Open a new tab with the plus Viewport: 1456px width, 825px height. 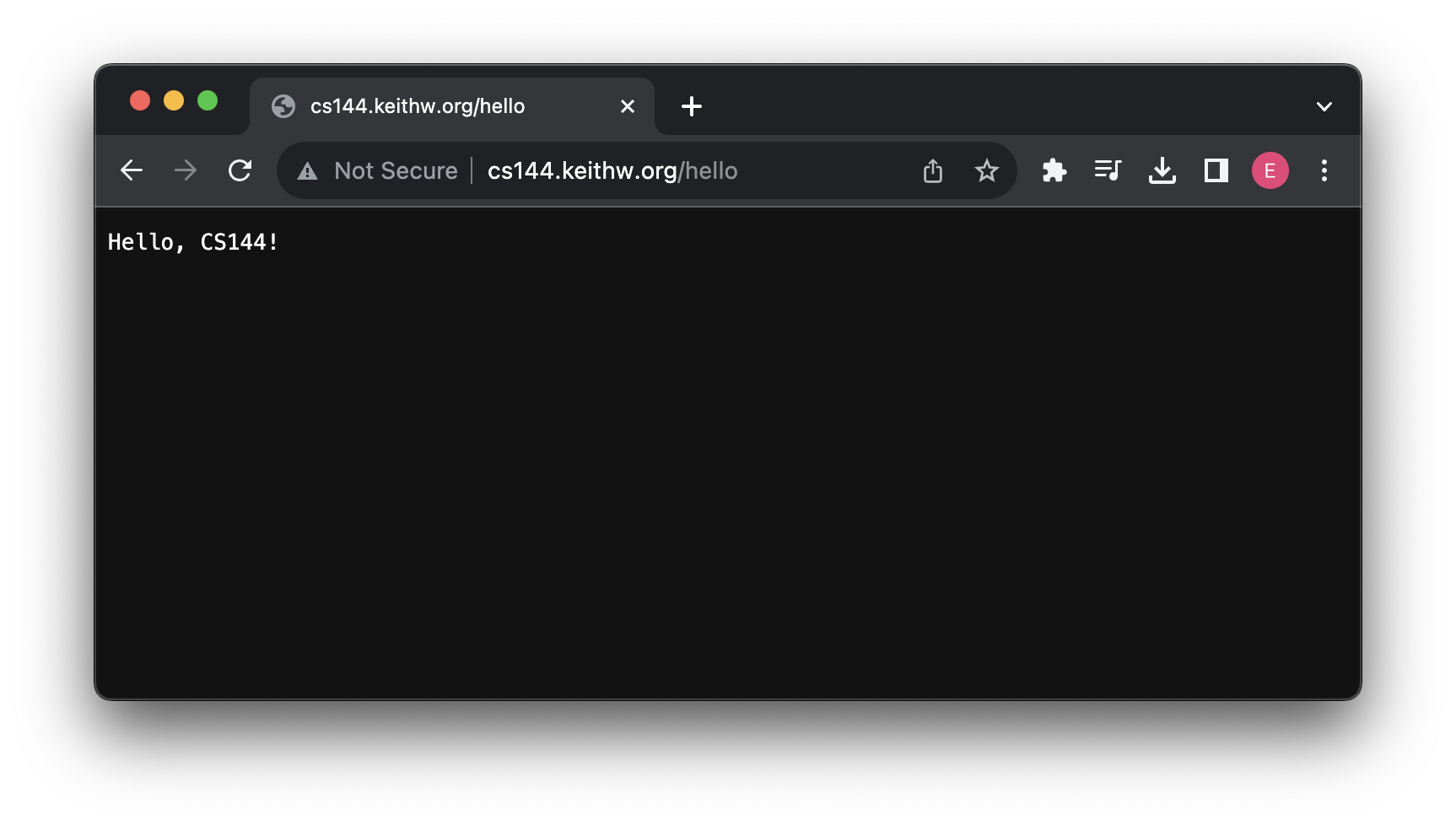tap(692, 106)
